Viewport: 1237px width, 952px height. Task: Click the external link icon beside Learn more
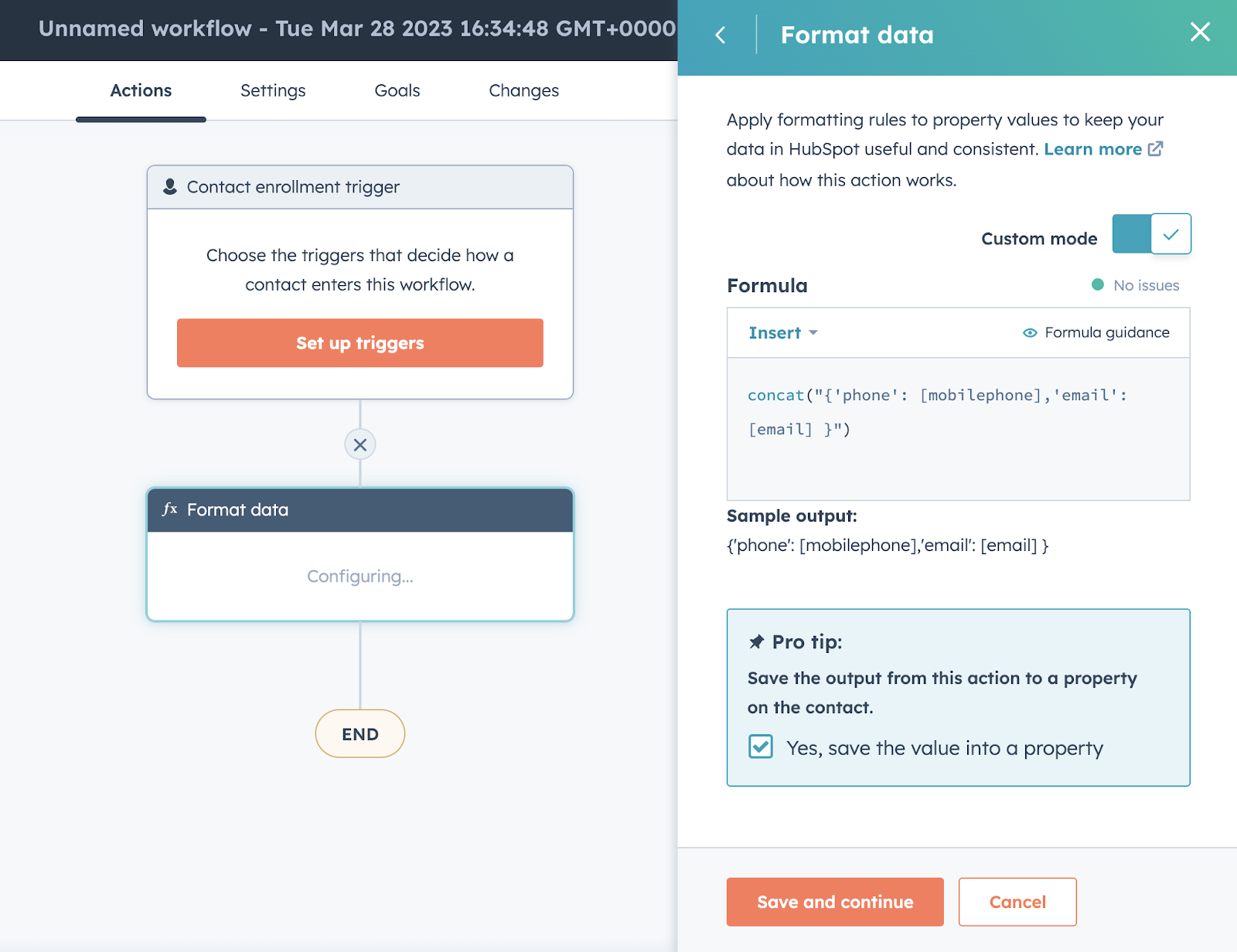1156,148
